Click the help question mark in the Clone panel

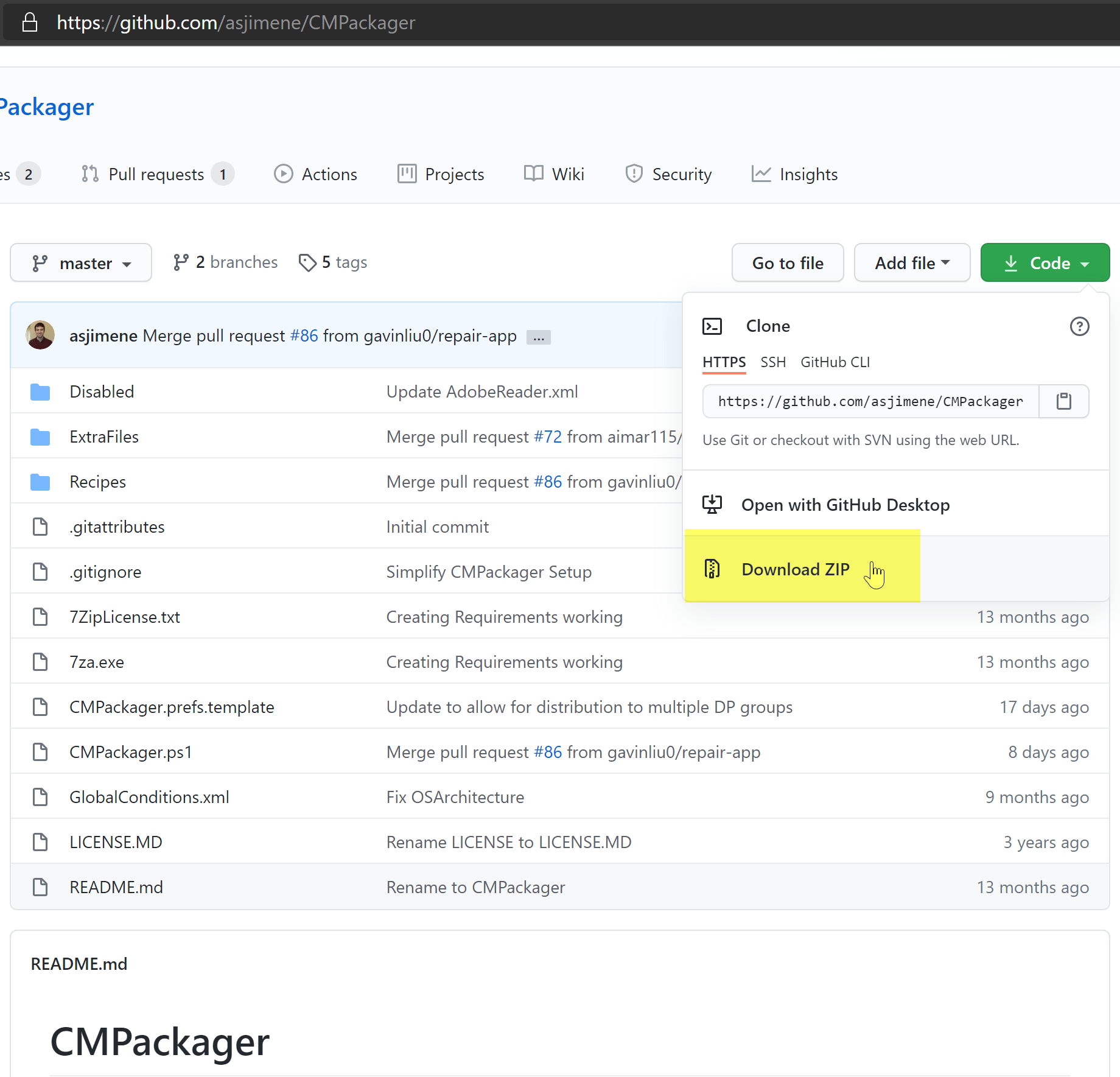tap(1080, 326)
